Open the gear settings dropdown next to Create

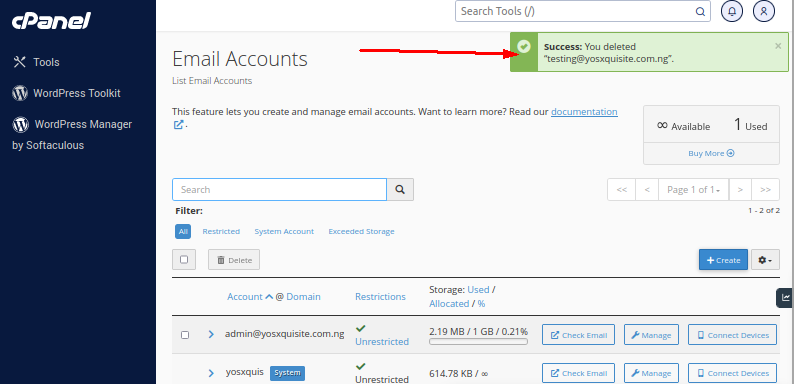tap(765, 260)
